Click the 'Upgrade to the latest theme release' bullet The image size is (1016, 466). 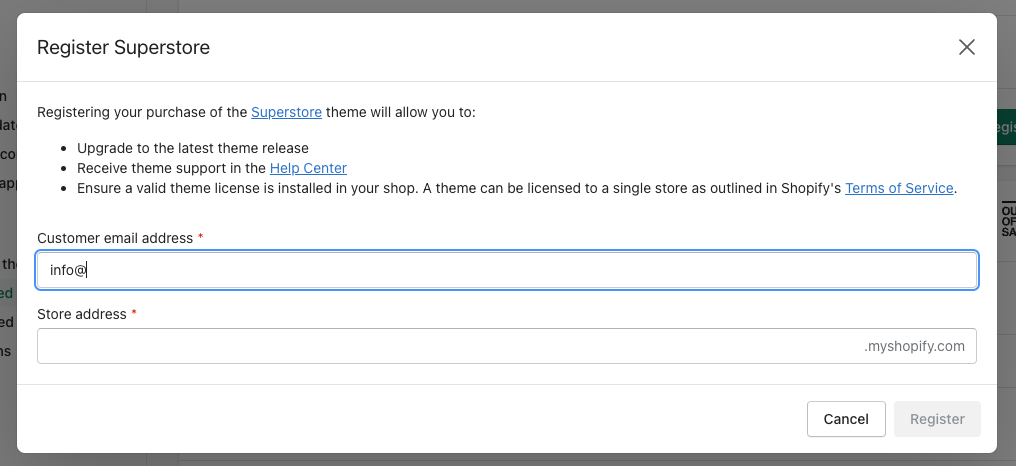[x=193, y=148]
